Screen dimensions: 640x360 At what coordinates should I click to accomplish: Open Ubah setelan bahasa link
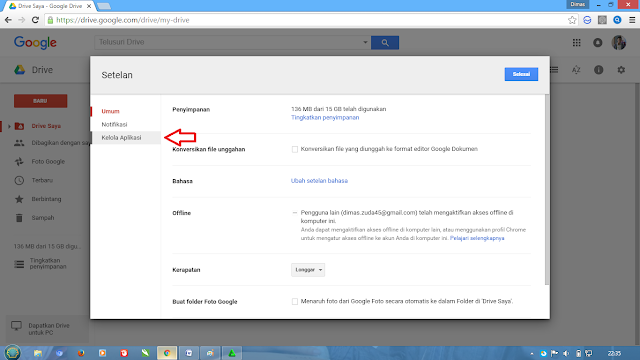tap(319, 181)
